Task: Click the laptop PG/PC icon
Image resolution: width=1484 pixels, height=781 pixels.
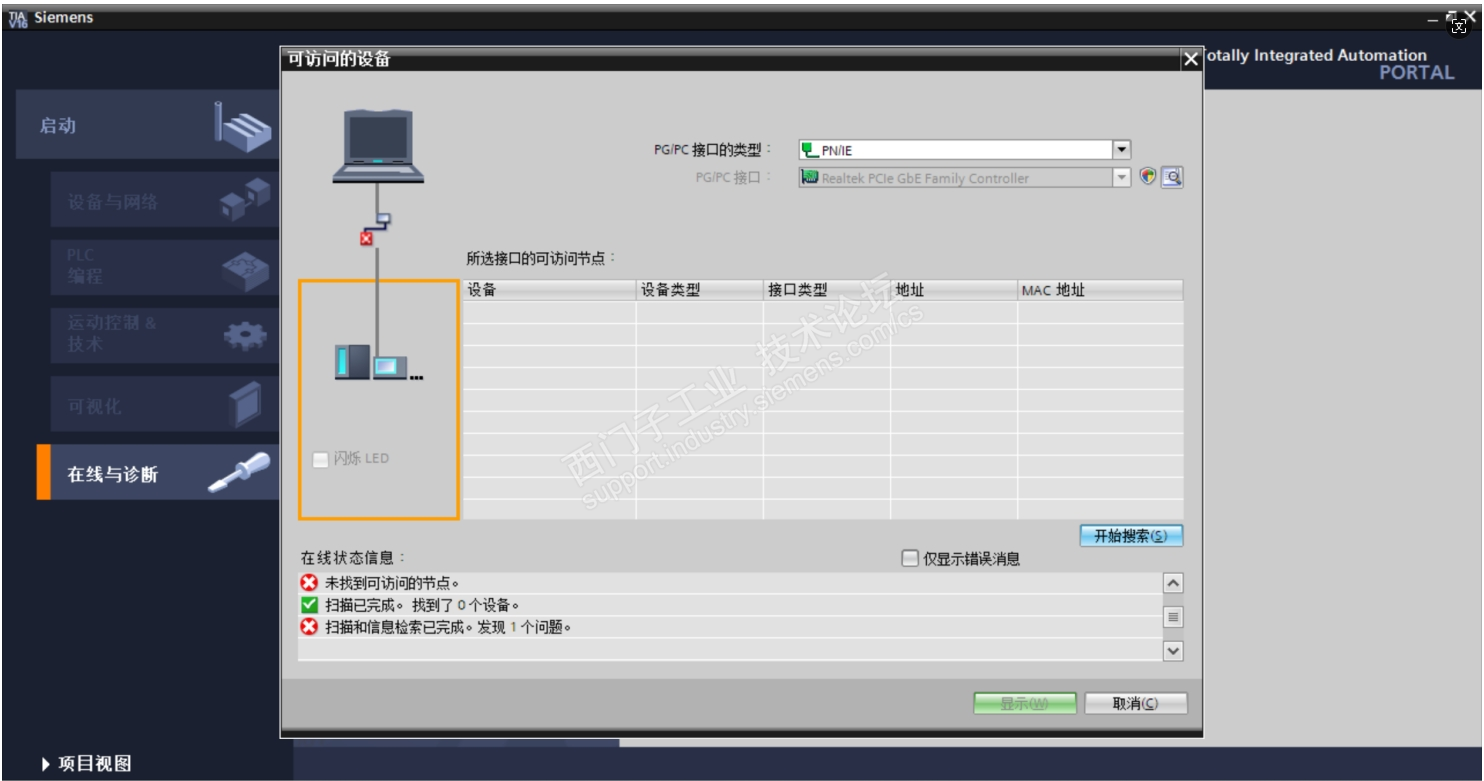Action: (x=378, y=146)
